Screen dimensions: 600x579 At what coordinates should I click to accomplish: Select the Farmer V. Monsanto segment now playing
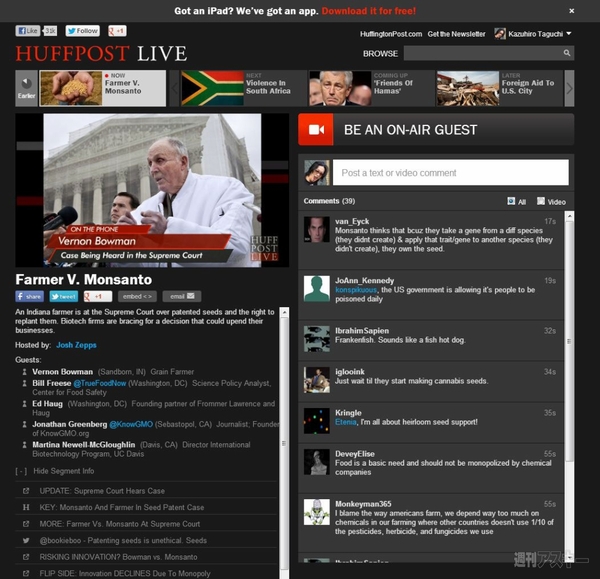(x=103, y=88)
